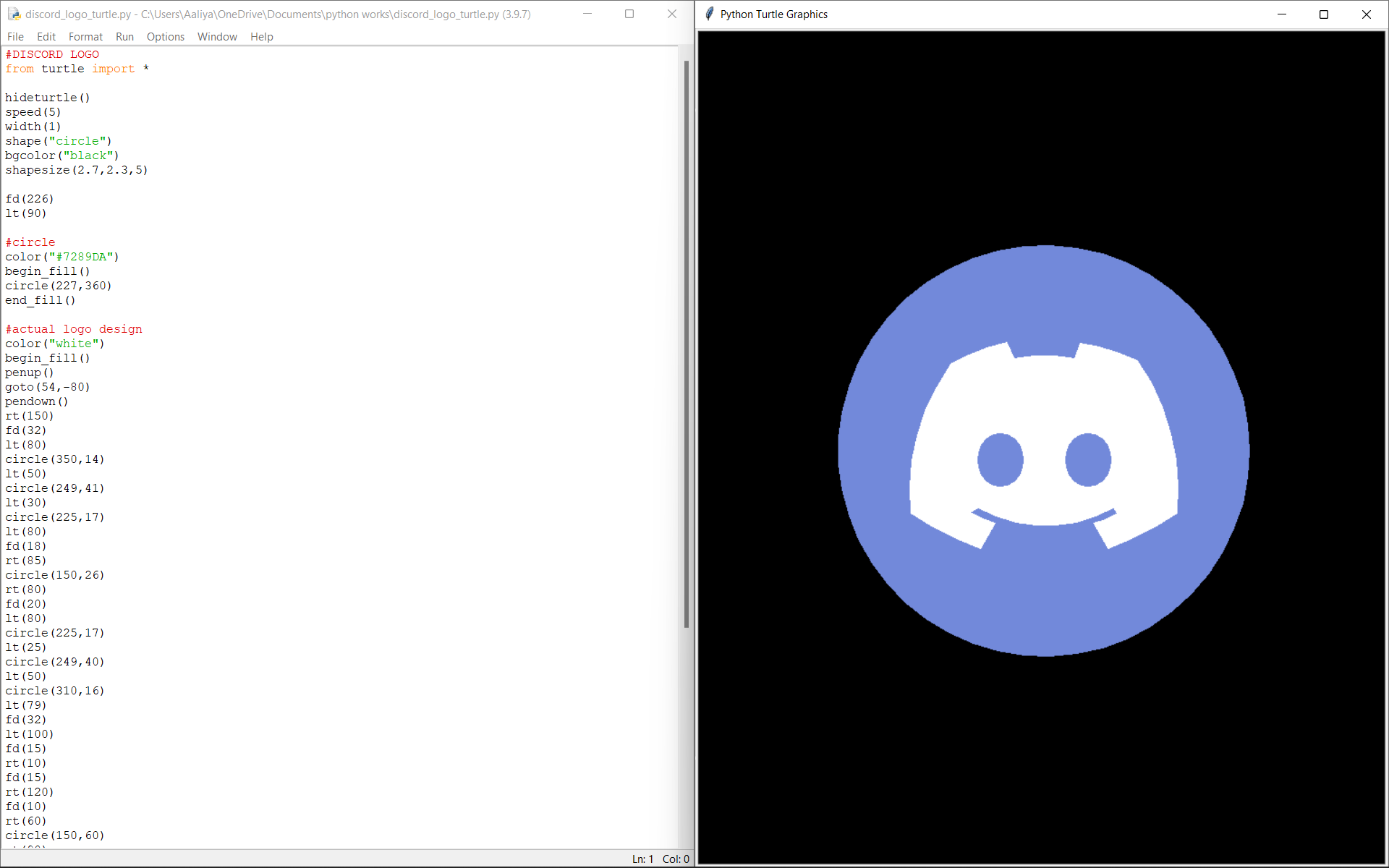Click the IDLE Python file icon in title bar

(x=13, y=14)
